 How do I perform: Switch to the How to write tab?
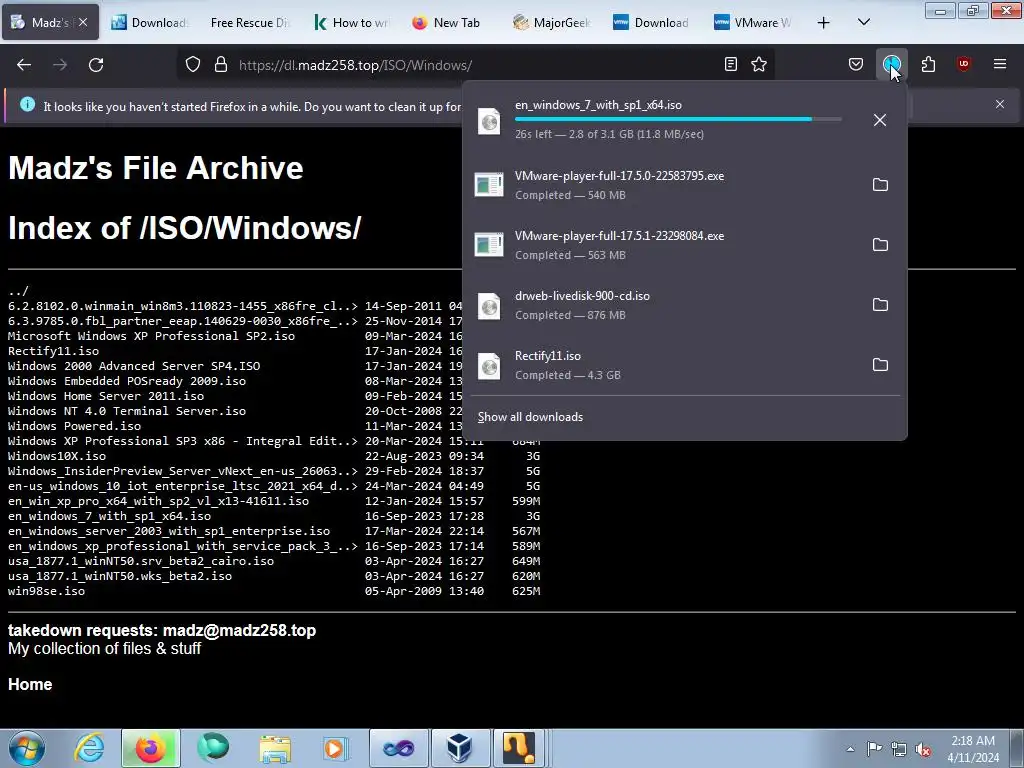tap(351, 23)
